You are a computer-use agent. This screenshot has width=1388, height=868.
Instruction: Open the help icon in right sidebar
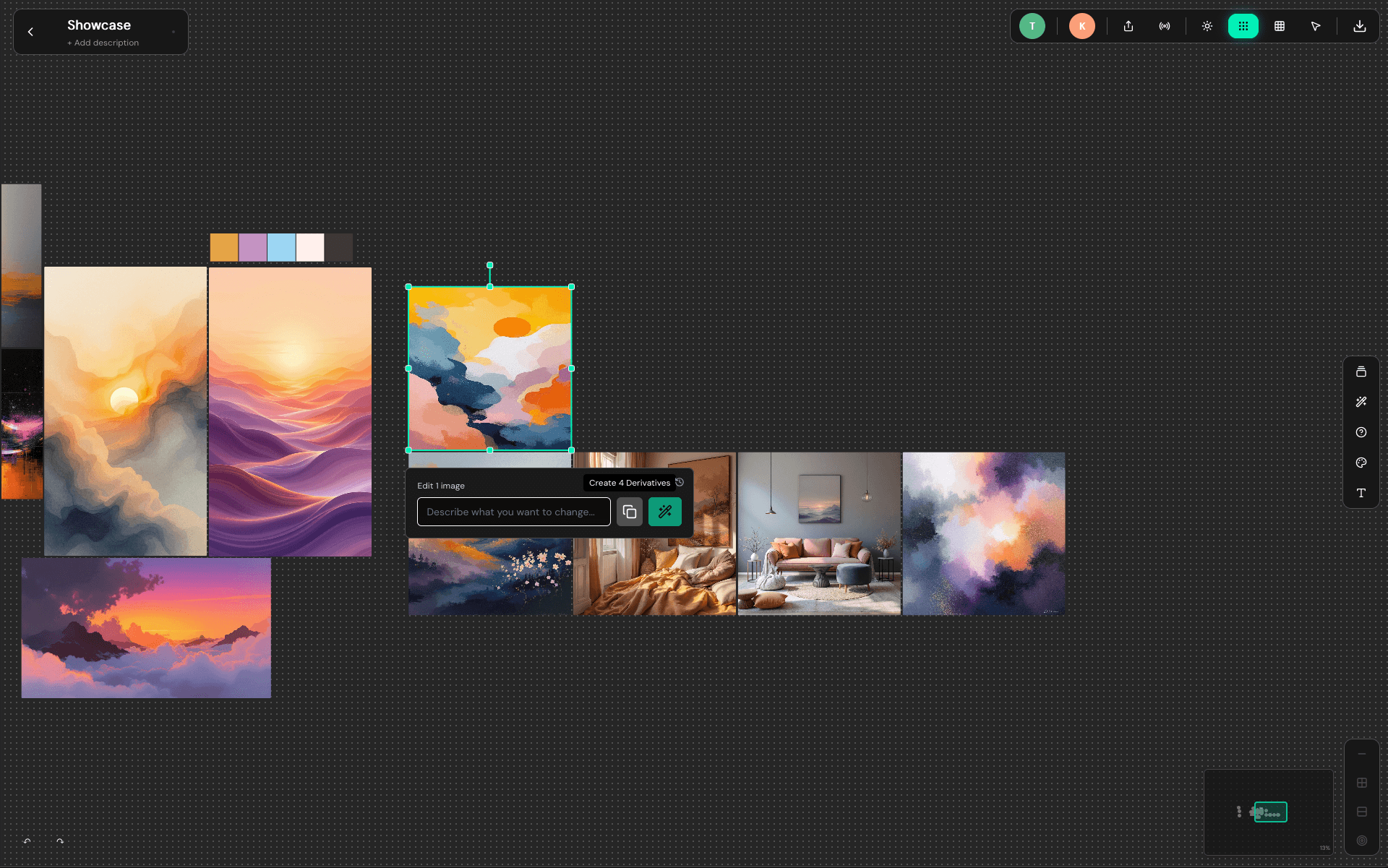pos(1361,432)
